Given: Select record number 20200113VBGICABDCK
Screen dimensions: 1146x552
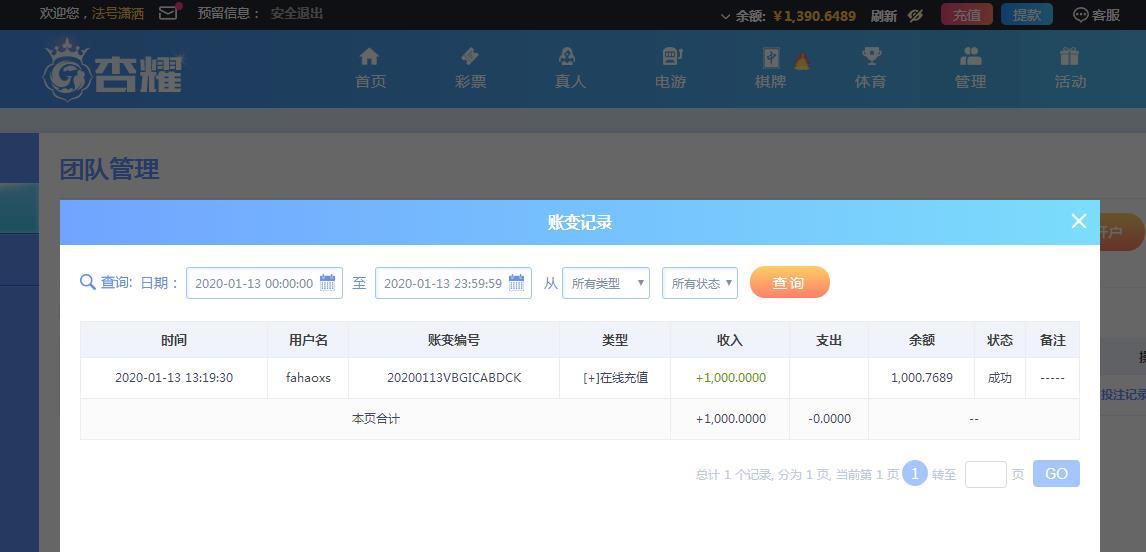Looking at the screenshot, I should click(454, 378).
